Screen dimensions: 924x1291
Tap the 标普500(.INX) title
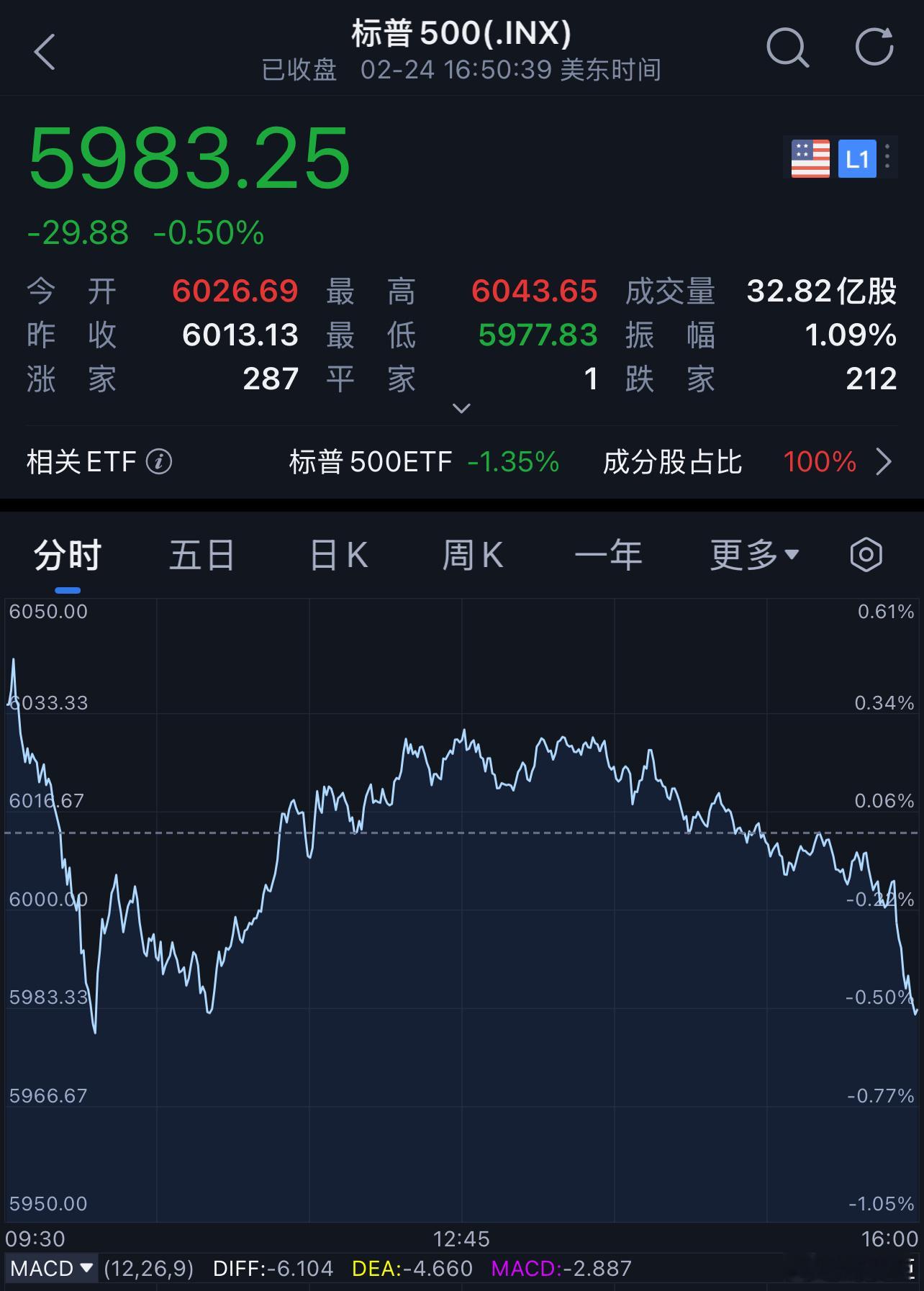461,33
